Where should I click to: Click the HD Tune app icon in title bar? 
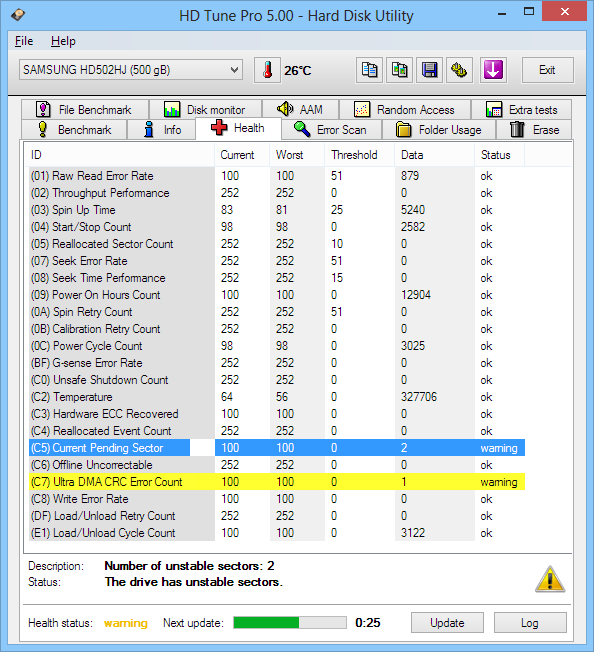coord(17,15)
